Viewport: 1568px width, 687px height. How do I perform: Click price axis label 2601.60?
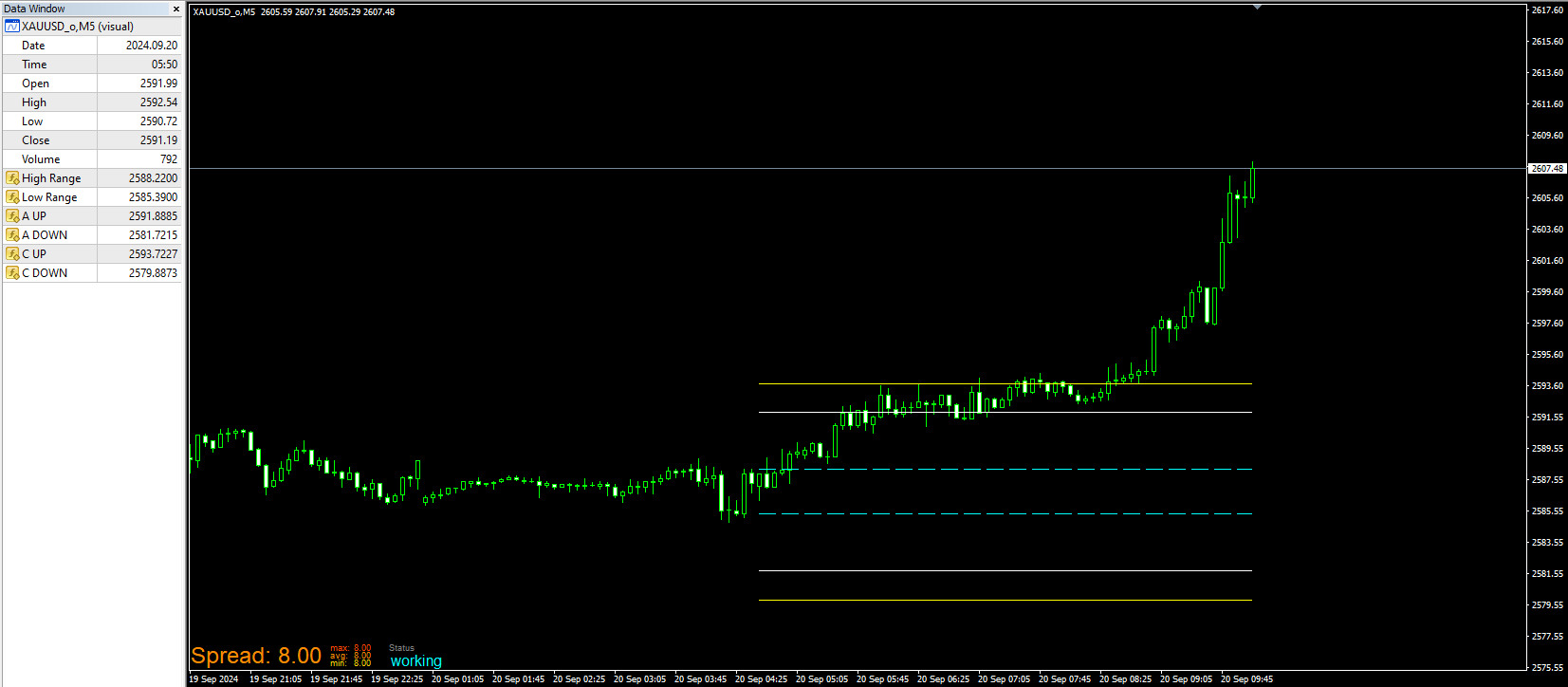tap(1547, 261)
